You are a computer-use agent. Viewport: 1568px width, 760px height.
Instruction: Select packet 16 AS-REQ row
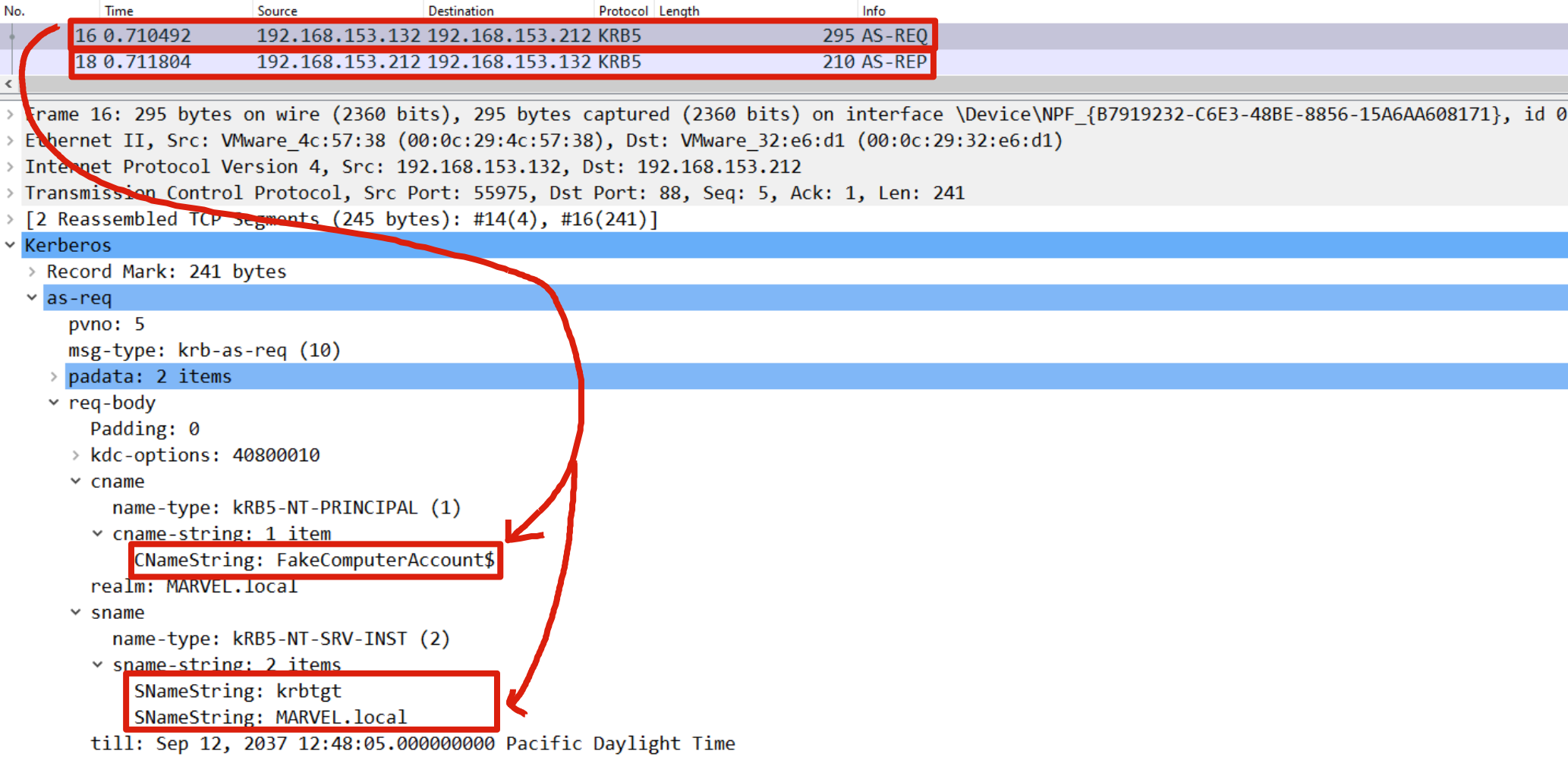point(501,36)
